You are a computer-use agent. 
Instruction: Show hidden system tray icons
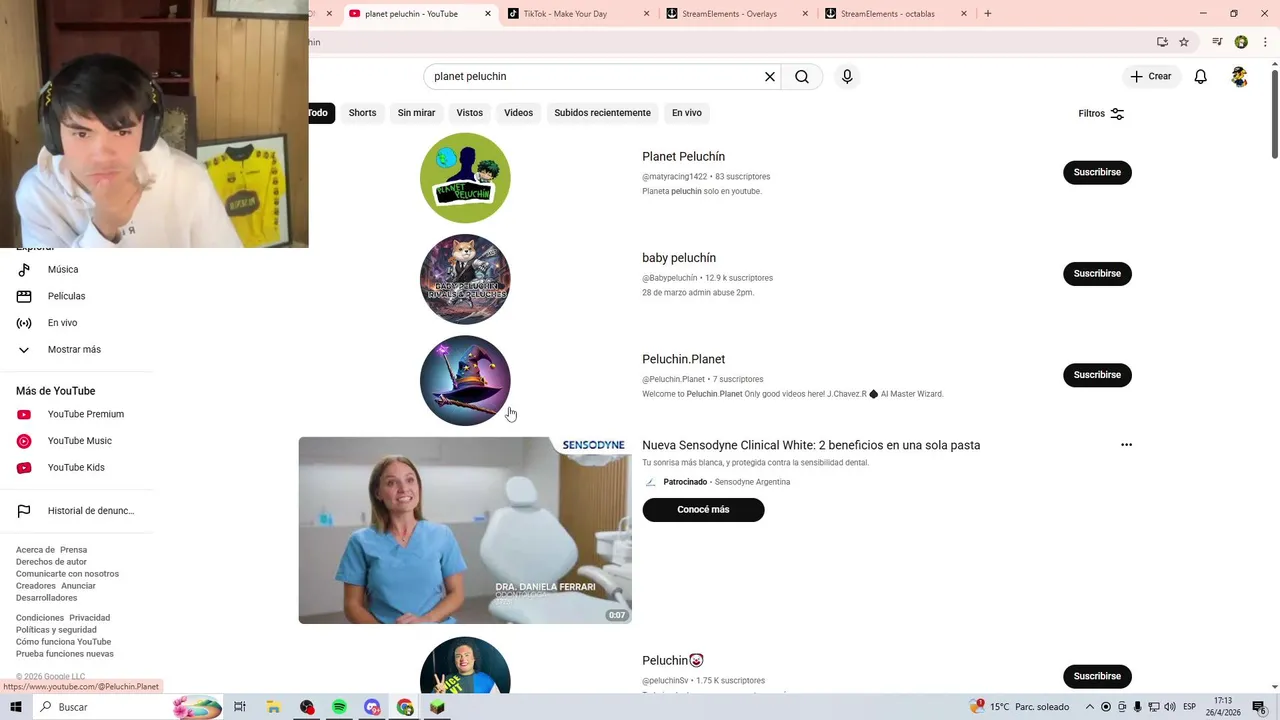point(1089,707)
